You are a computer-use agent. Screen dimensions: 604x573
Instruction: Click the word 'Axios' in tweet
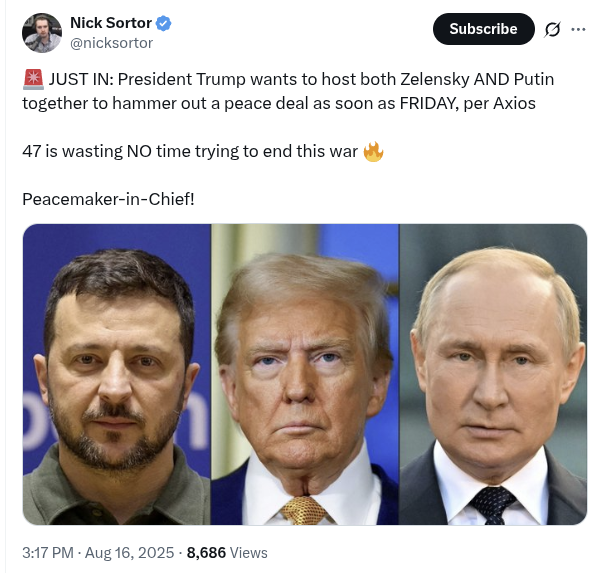click(x=514, y=103)
